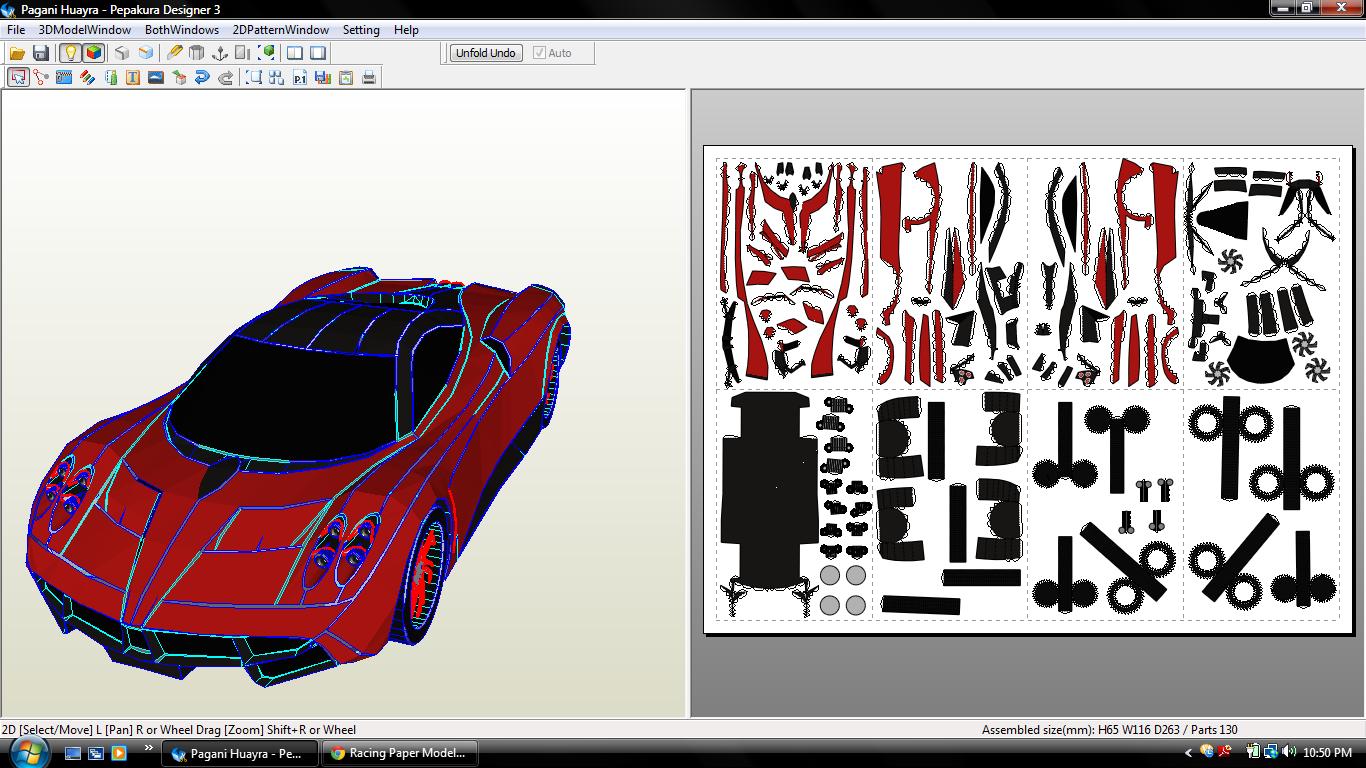Click the dashed selection rectangle icon
Screen dimensions: 1366x768
(254, 77)
